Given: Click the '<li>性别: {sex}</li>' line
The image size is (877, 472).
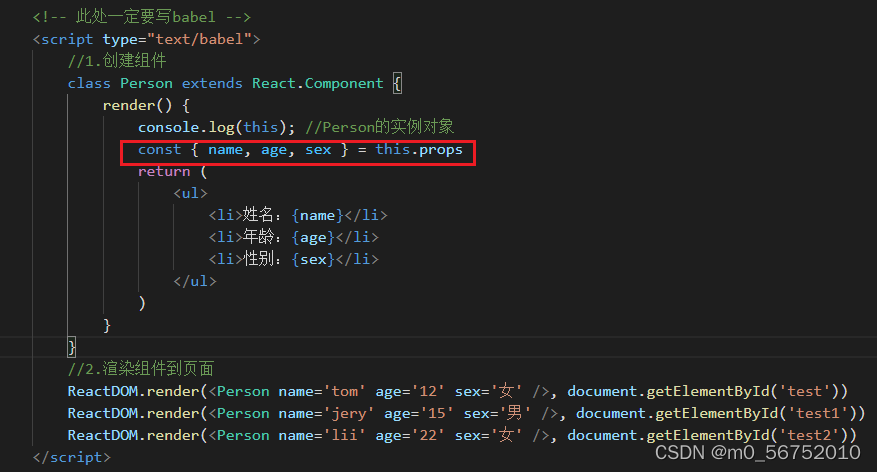Looking at the screenshot, I should (294, 259).
